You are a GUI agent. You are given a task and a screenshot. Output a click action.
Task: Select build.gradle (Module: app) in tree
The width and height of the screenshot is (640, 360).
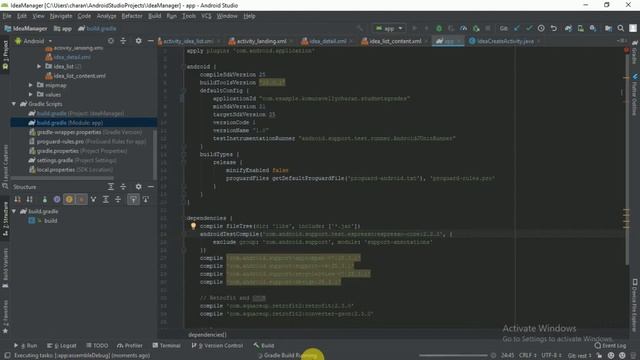[x=83, y=122]
